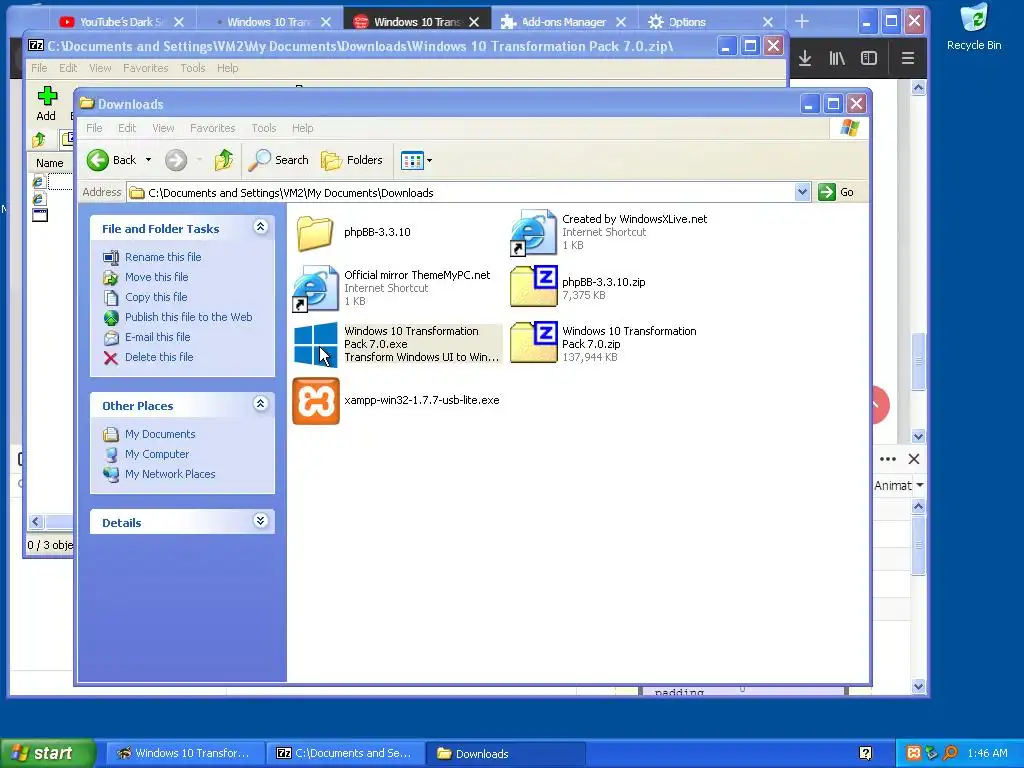1024x768 pixels.
Task: Collapse the File and Folder Tasks panel
Action: [260, 227]
